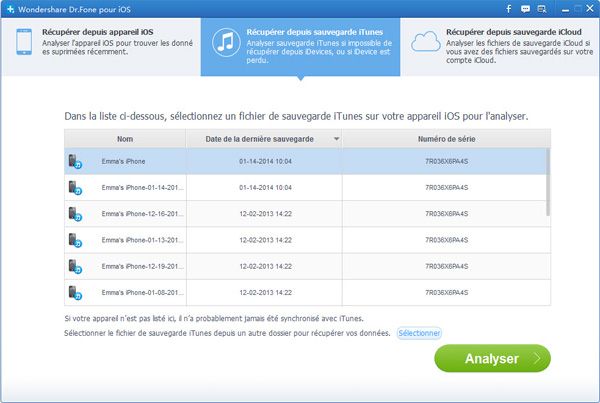Image resolution: width=600 pixels, height=403 pixels.
Task: Click the backup icon for Emma's iPhone-01-13 row
Action: pyautogui.click(x=75, y=240)
